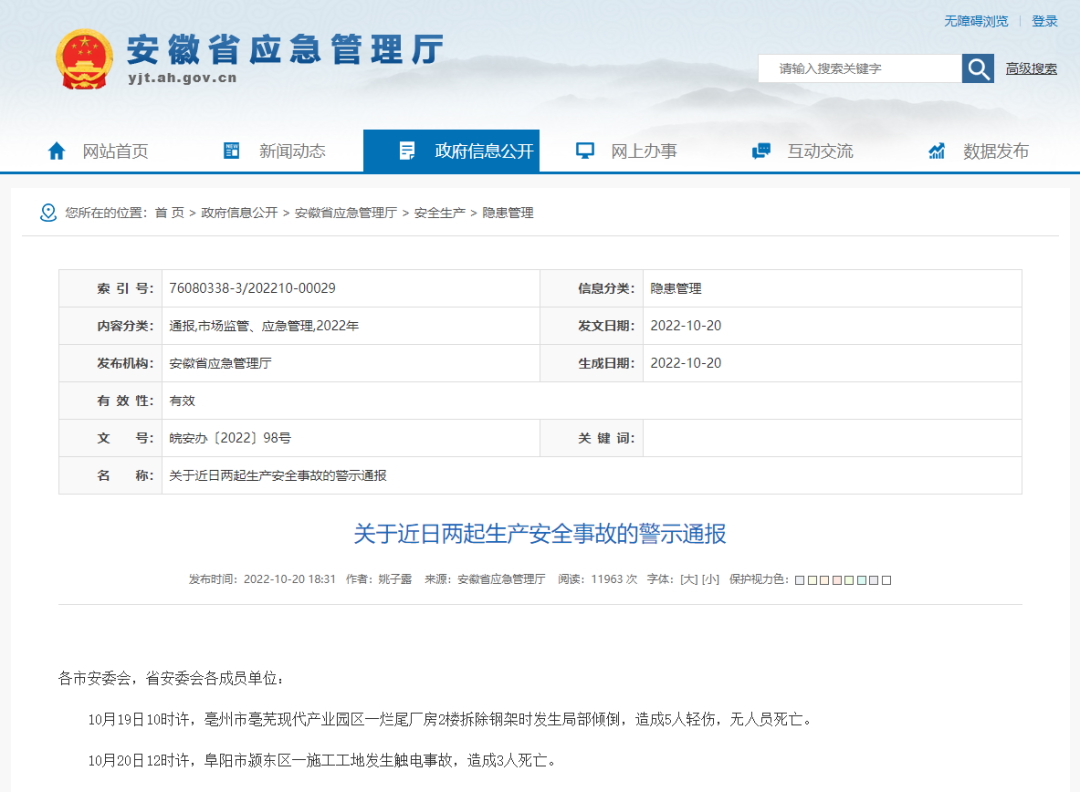Select the news icon next to 新闻动态
1080x792 pixels.
click(x=230, y=150)
